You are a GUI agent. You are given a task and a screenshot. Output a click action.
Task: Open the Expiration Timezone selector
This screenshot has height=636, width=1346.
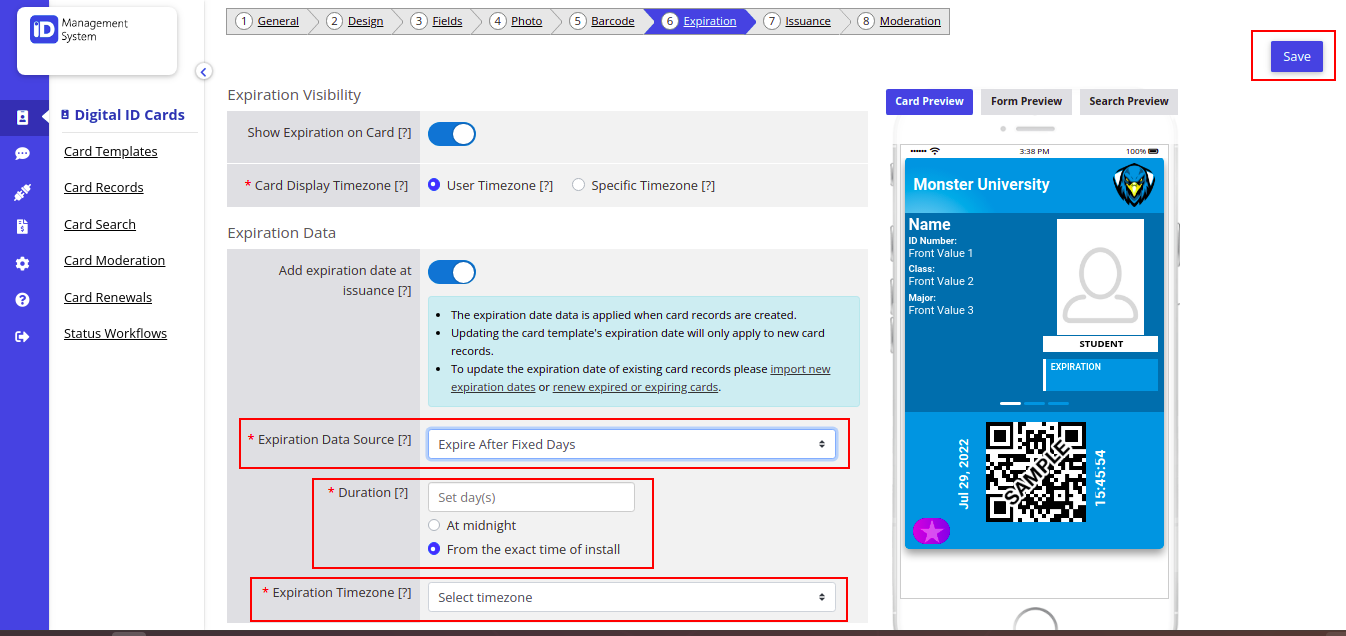[x=632, y=596]
